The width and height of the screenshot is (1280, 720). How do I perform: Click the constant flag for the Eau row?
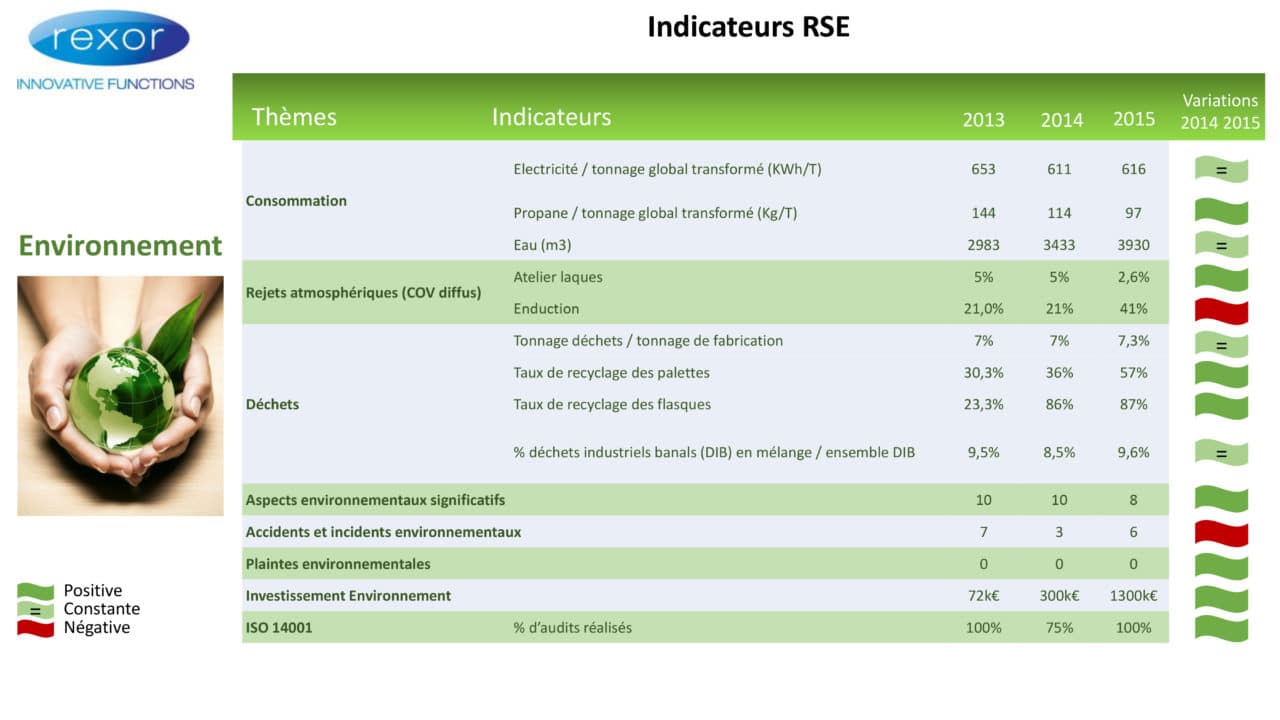click(1221, 245)
